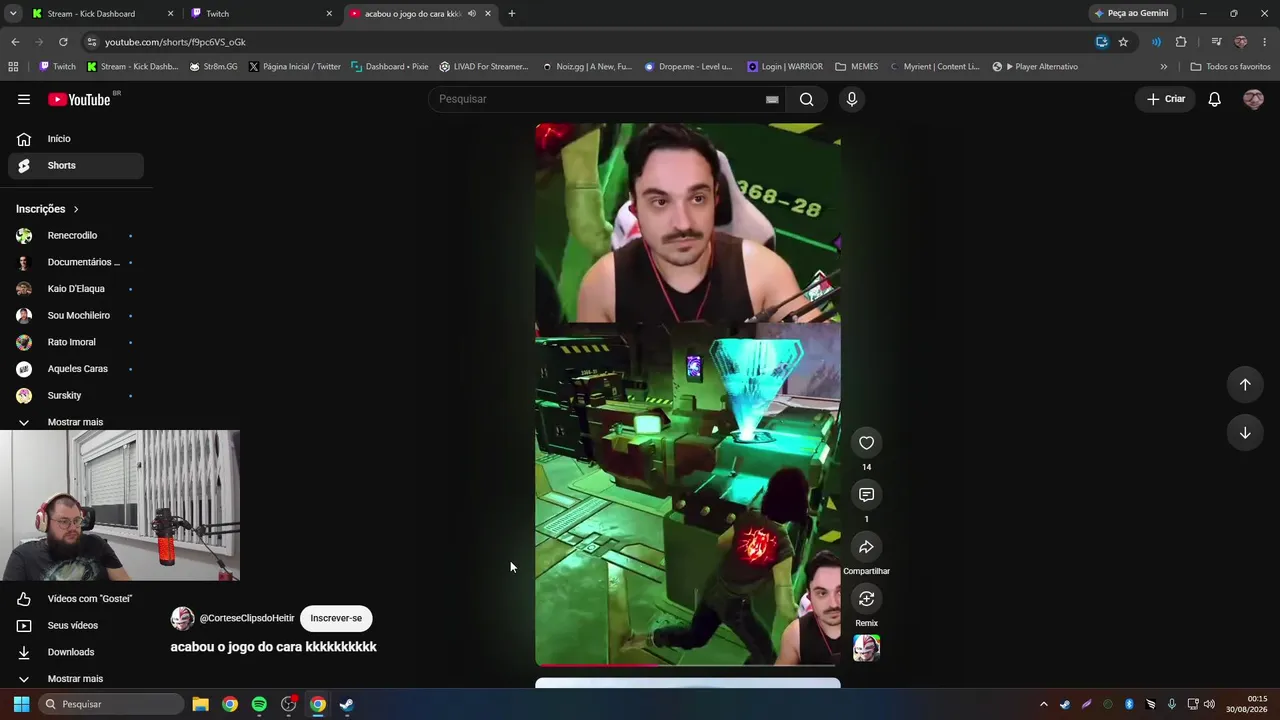Expand the lower Mostrar mais section

tap(75, 679)
